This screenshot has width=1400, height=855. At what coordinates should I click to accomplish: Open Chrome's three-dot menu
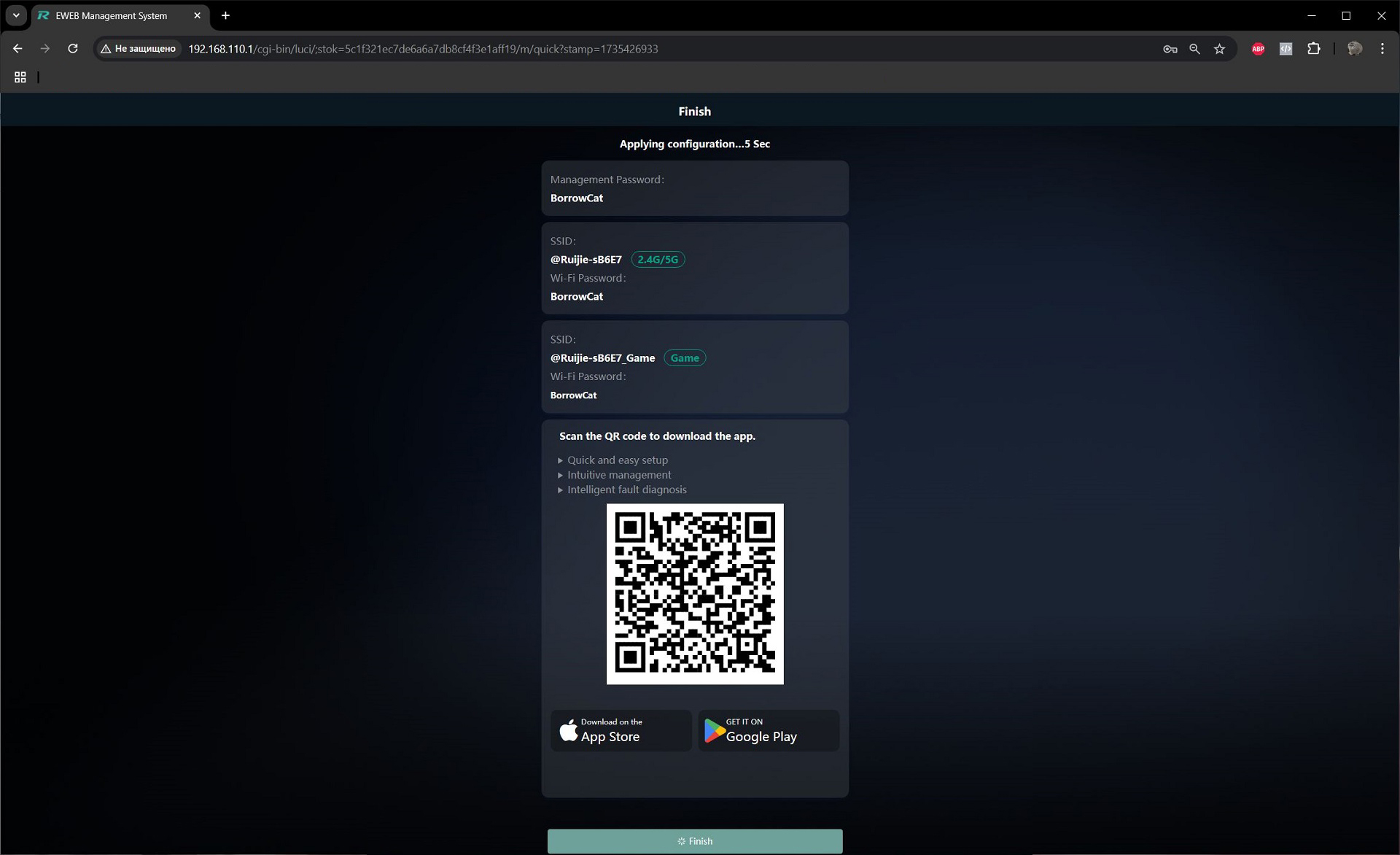[1382, 49]
